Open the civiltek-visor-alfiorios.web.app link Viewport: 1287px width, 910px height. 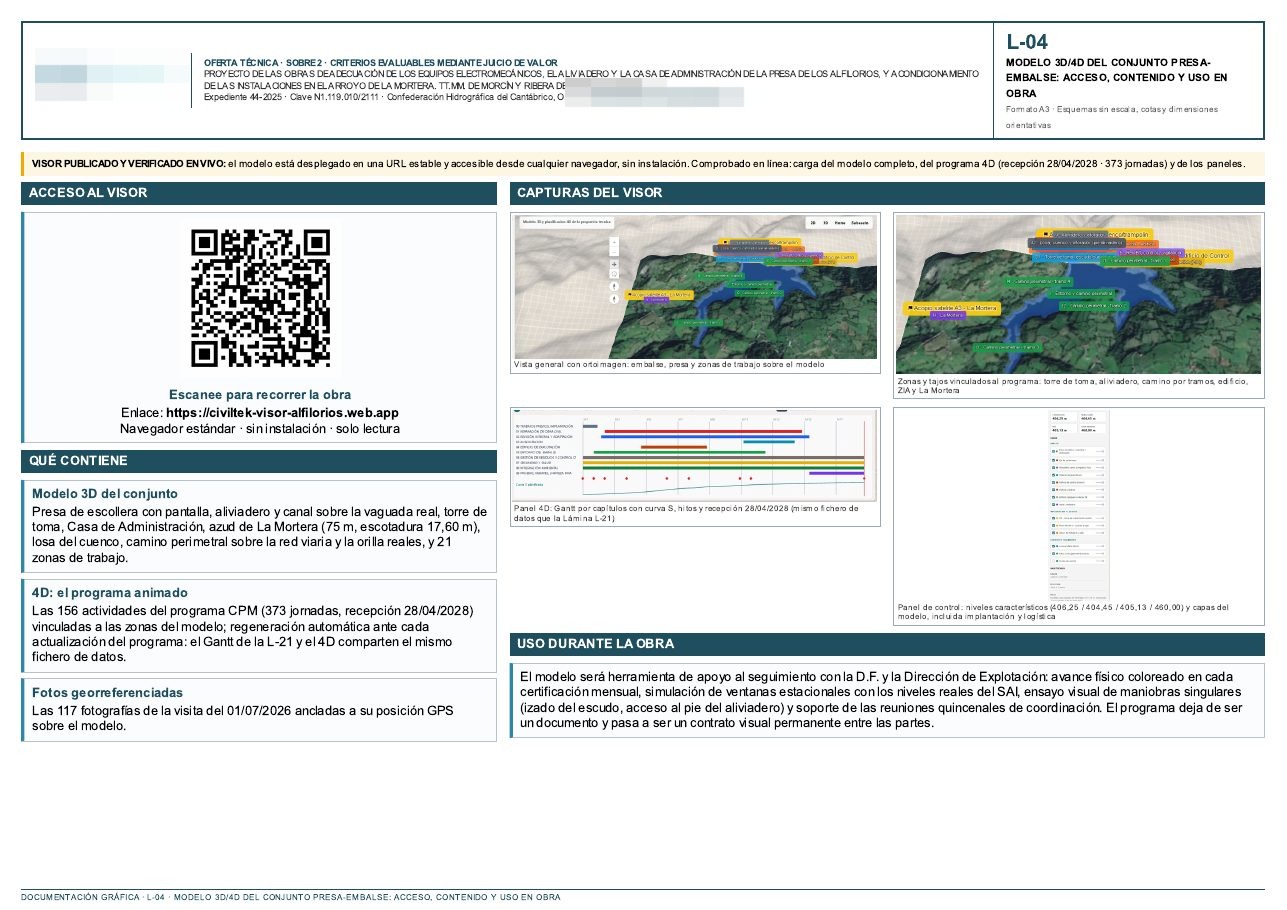coord(283,412)
